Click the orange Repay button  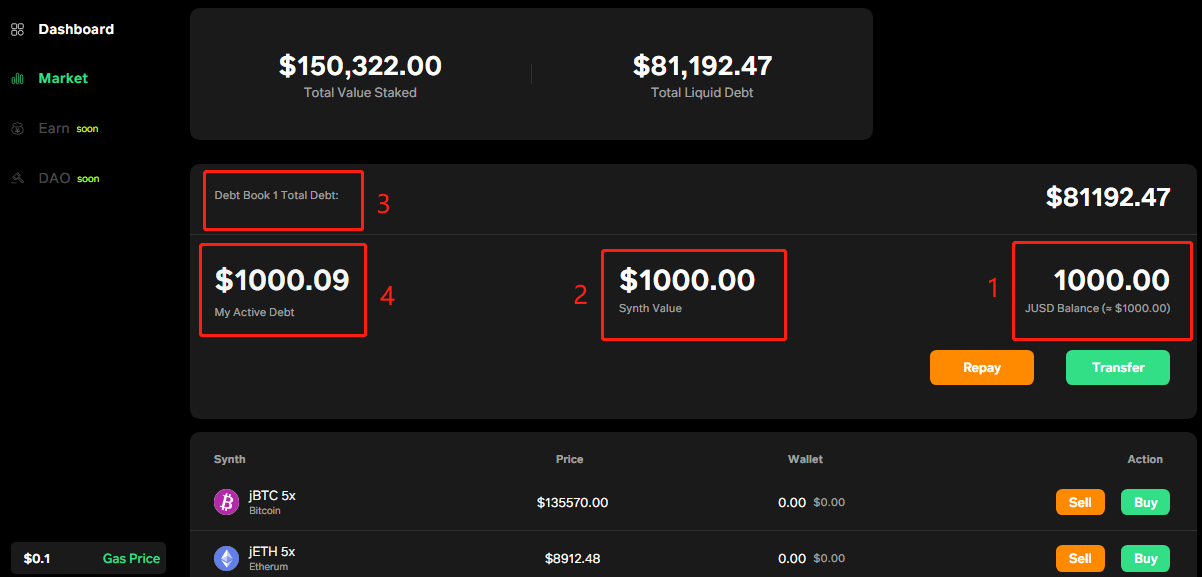[x=981, y=367]
